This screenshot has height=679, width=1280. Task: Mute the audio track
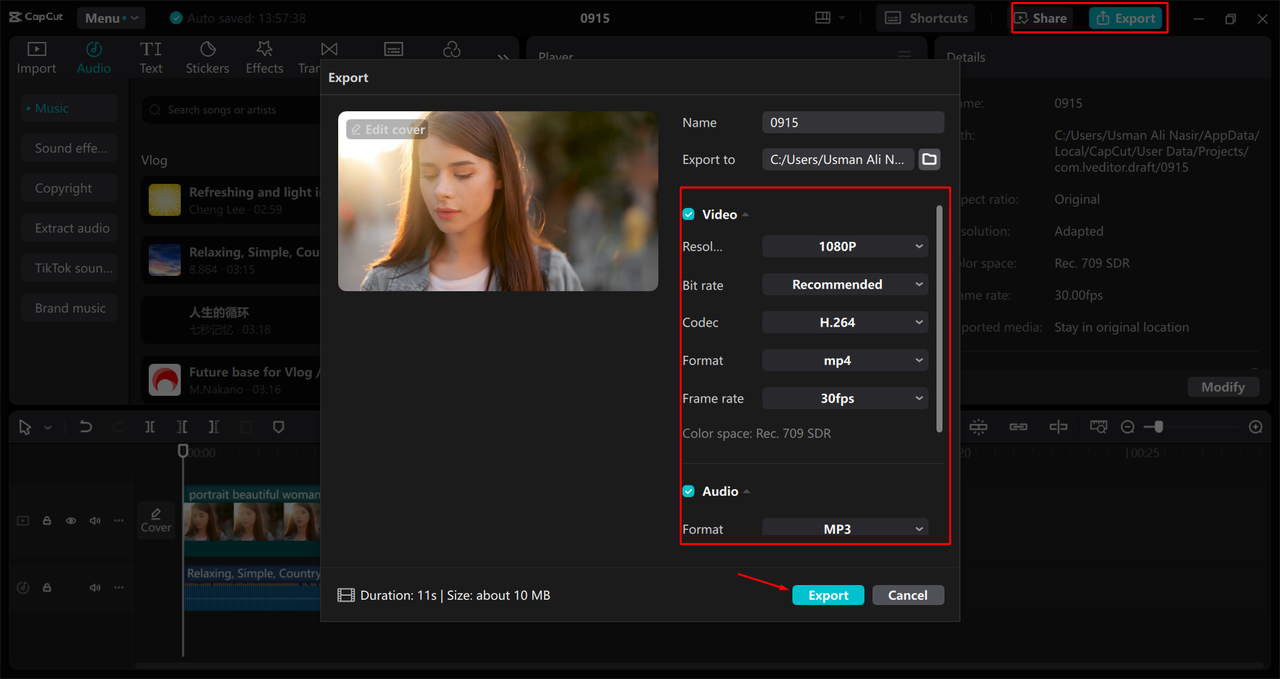click(x=95, y=588)
